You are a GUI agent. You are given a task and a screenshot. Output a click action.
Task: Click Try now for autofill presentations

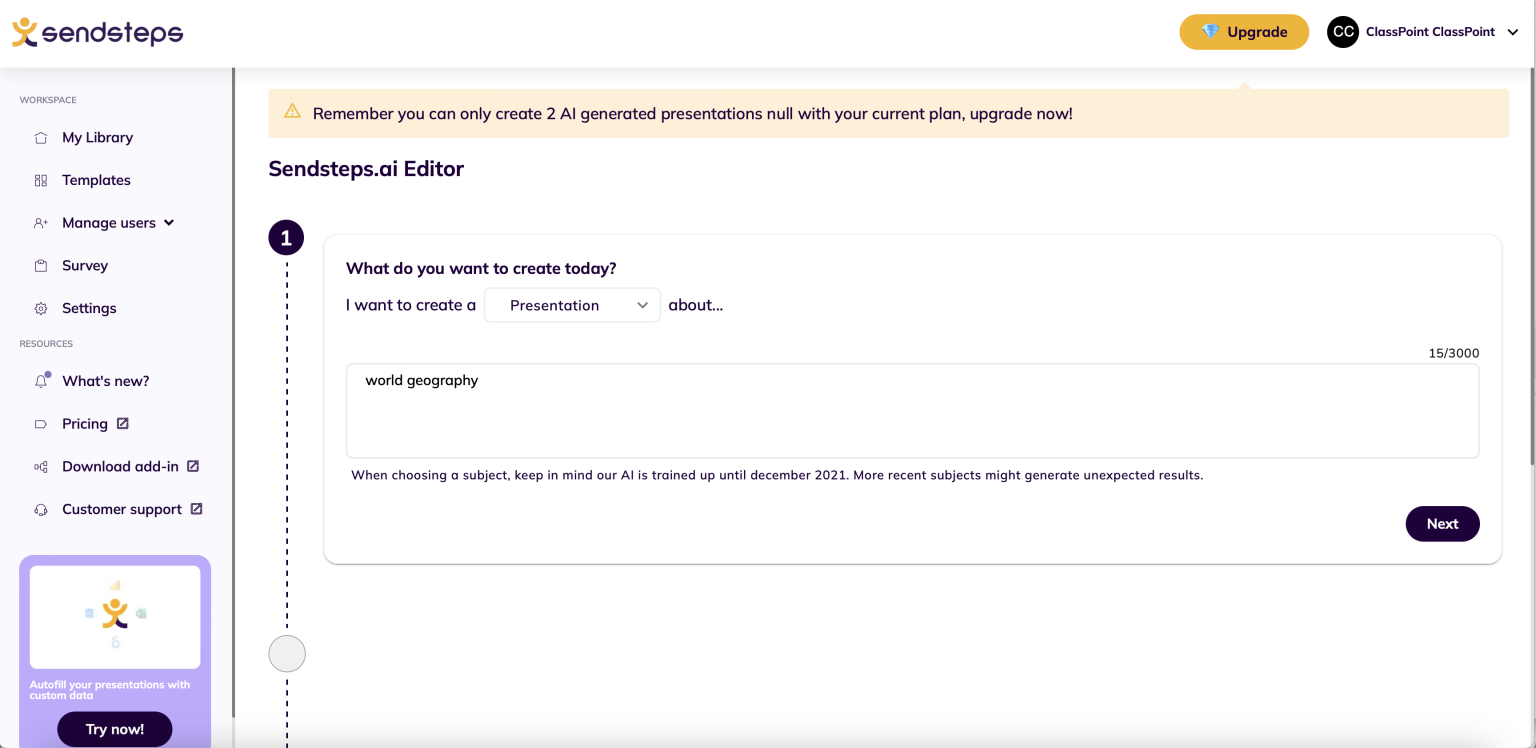click(114, 728)
